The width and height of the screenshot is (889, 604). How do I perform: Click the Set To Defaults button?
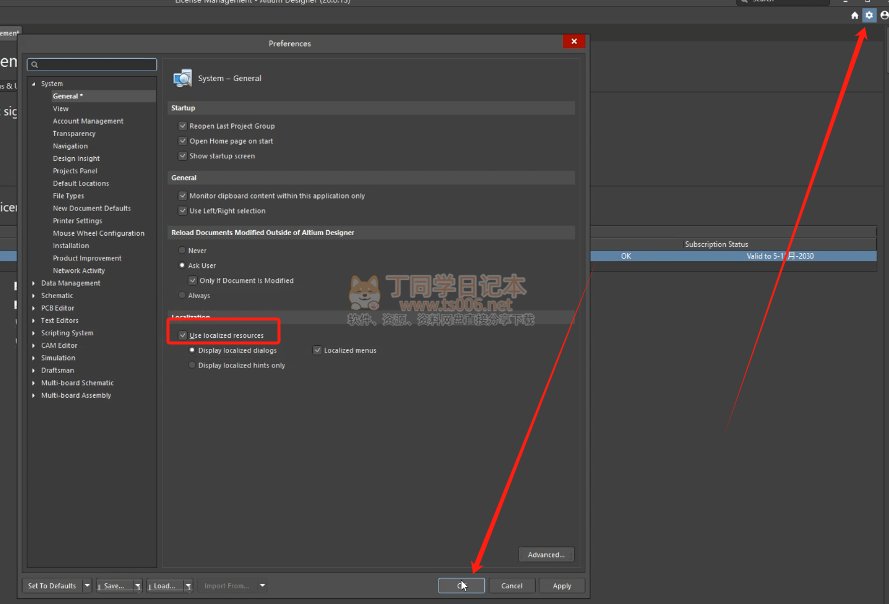coord(52,585)
